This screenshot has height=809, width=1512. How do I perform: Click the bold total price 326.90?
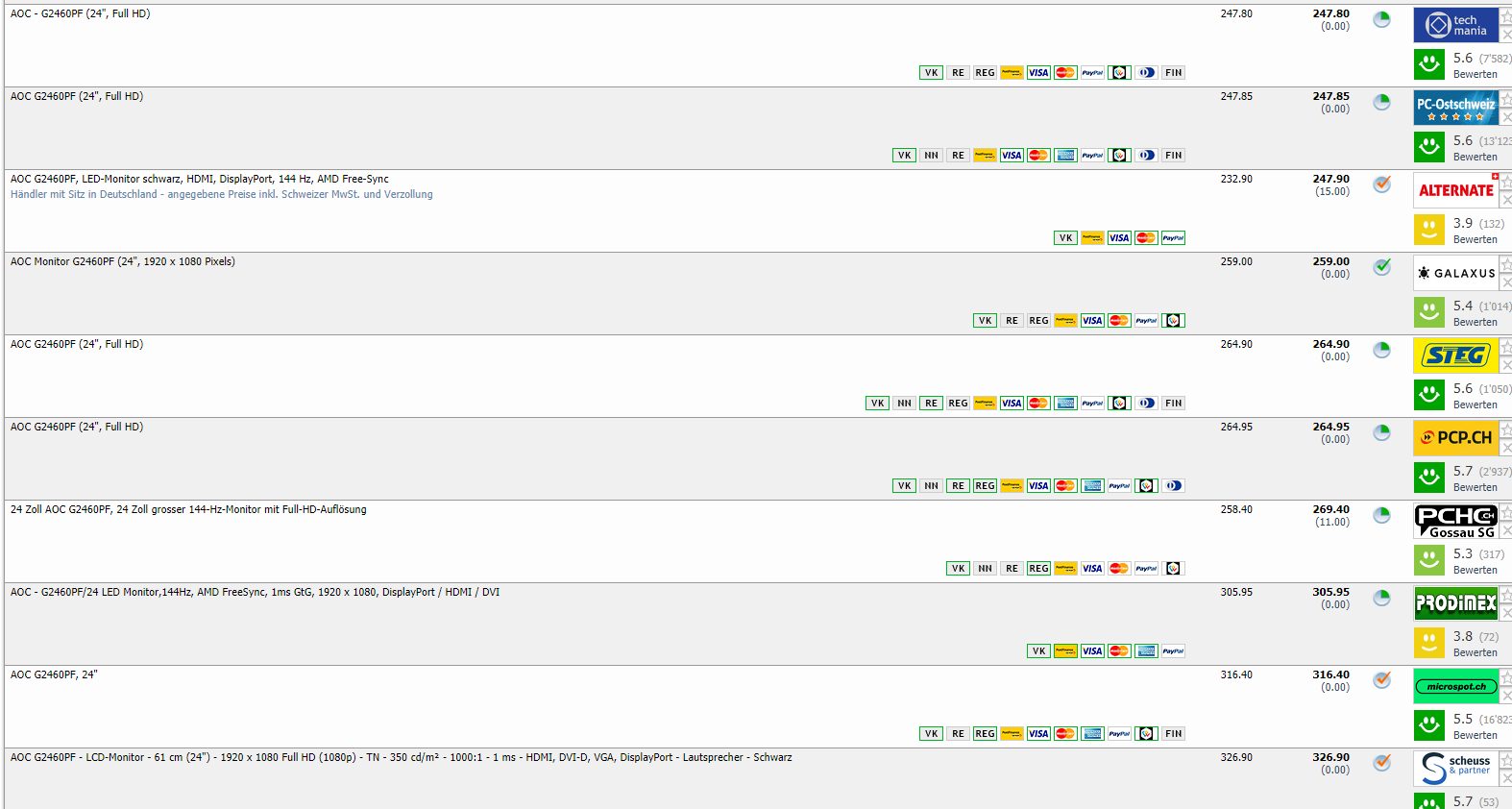click(1330, 758)
